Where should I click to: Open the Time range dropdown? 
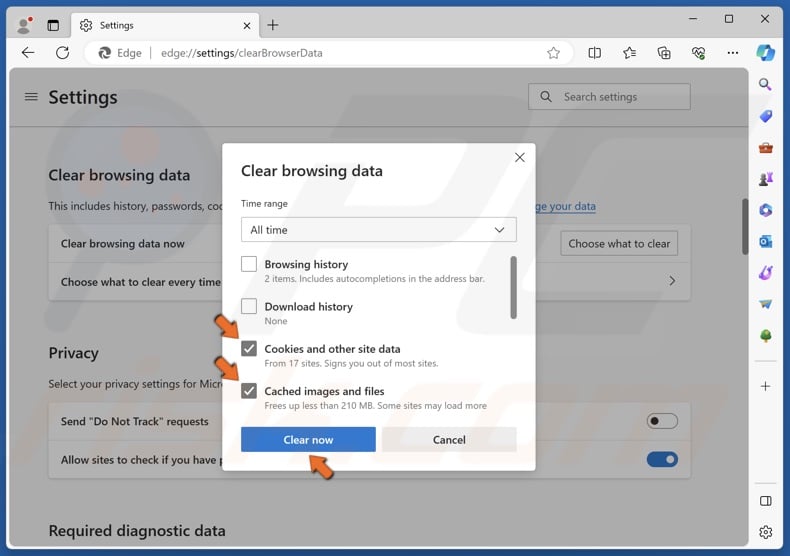[x=378, y=230]
